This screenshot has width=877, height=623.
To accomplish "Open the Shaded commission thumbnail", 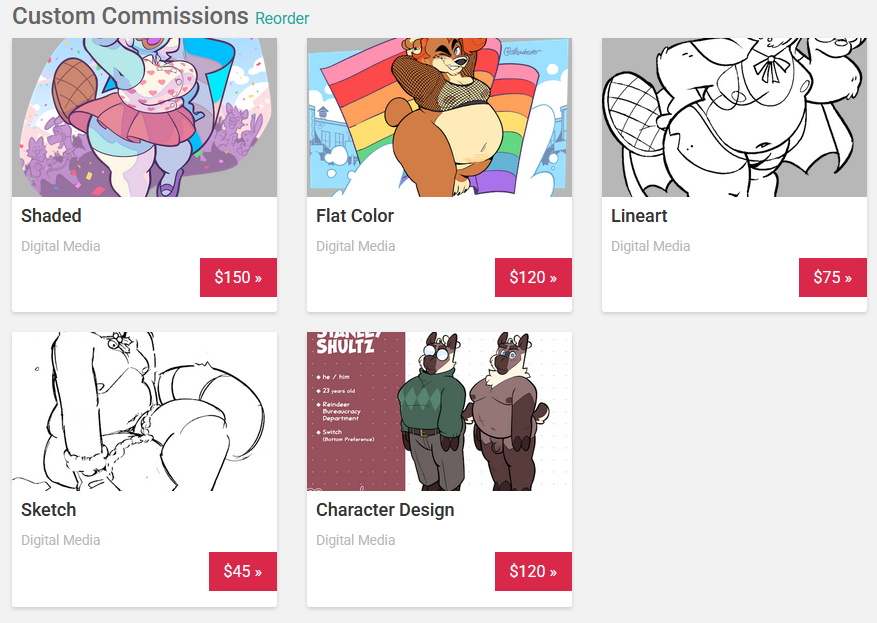I will [x=144, y=117].
